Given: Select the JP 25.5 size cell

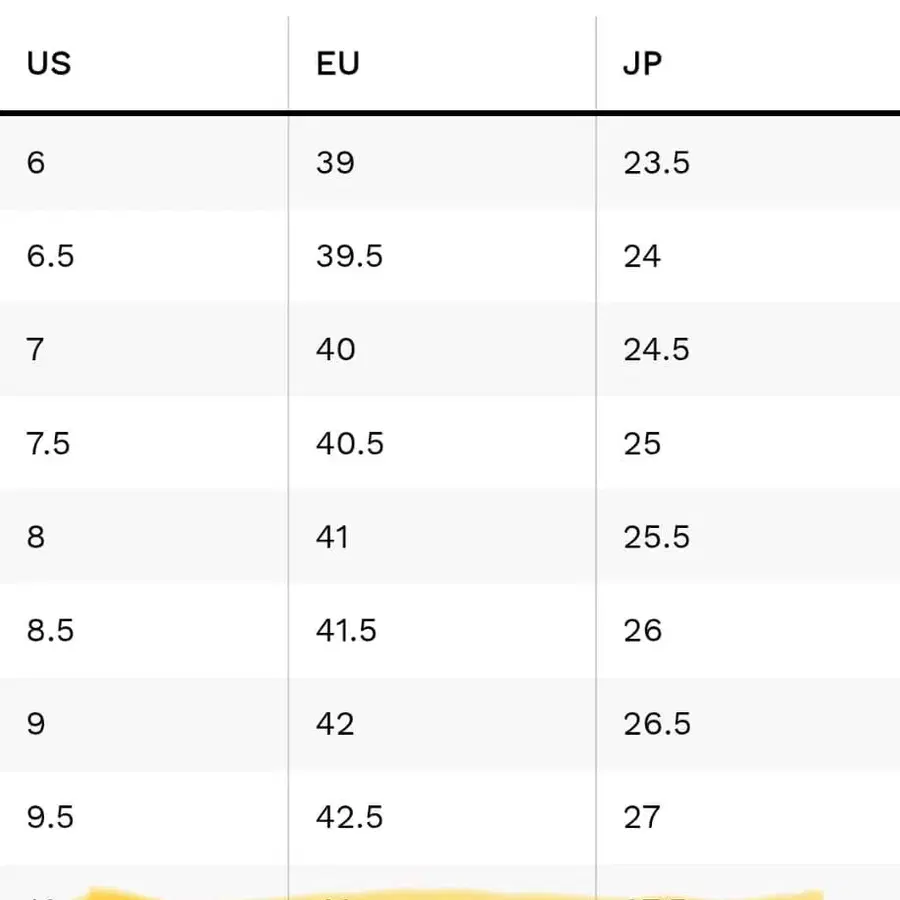Looking at the screenshot, I should point(656,537).
